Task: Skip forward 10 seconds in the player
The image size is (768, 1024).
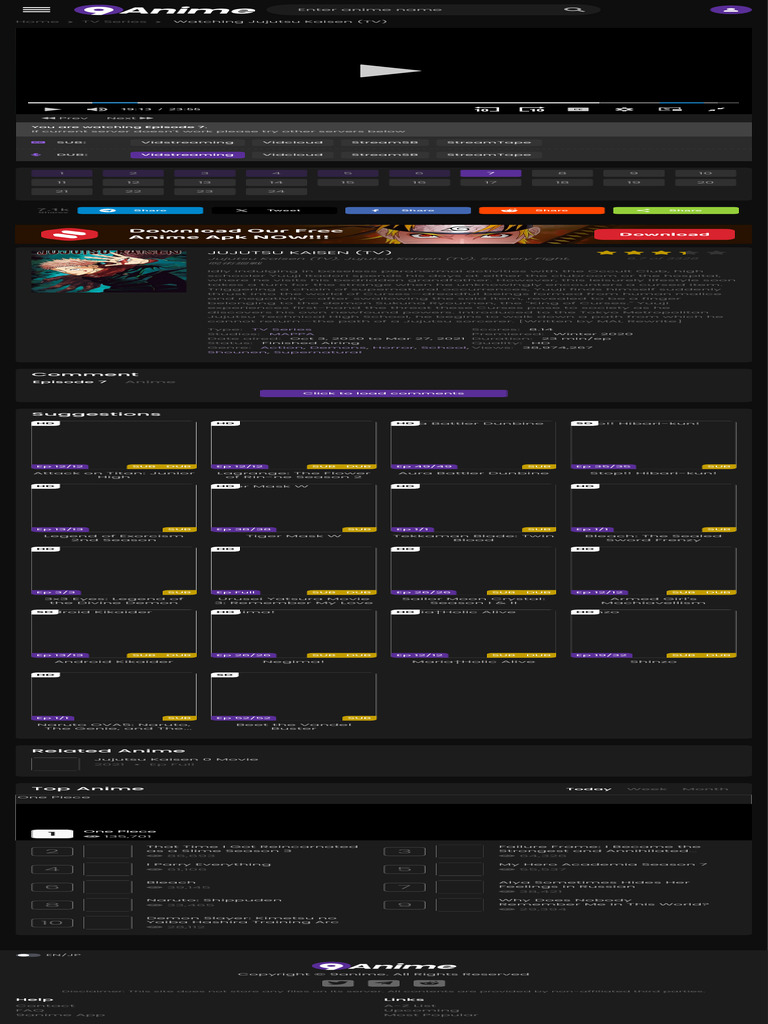Action: tap(532, 109)
